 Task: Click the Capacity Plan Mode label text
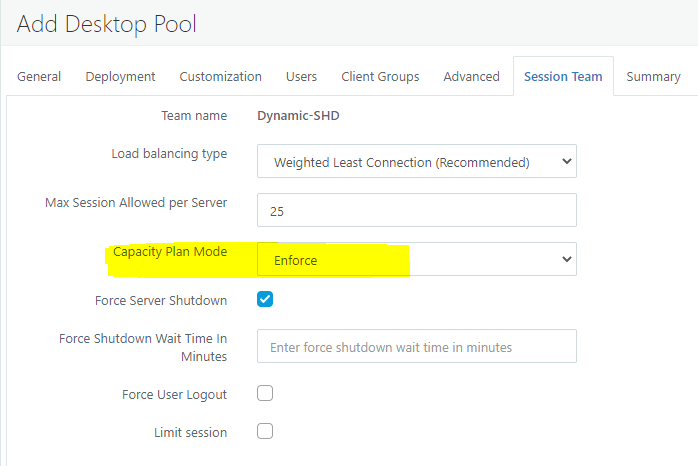[x=169, y=252]
